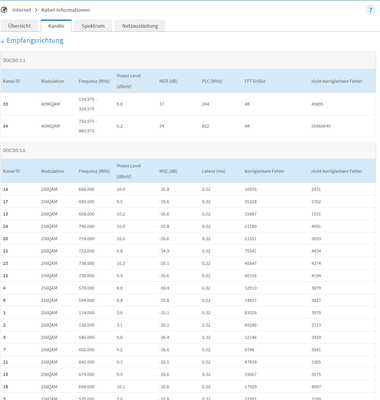The width and height of the screenshot is (380, 400).
Task: Click MSE value -36.6 in 602.000 row
Action: (164, 350)
